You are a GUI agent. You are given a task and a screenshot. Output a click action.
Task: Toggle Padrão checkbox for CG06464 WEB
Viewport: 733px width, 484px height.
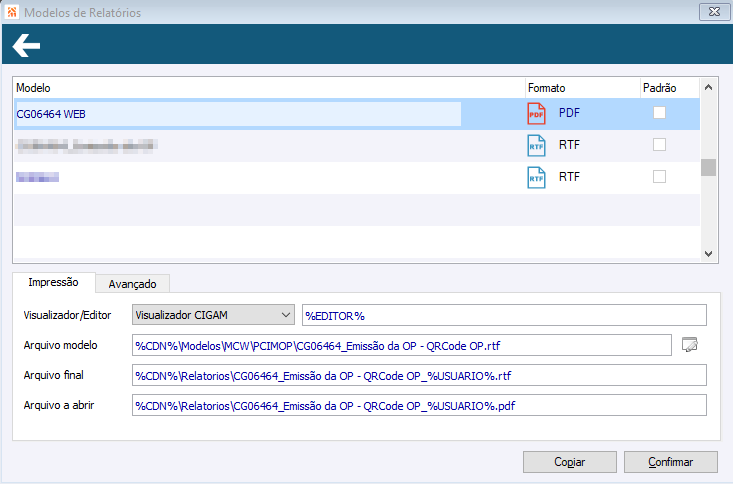tap(659, 113)
